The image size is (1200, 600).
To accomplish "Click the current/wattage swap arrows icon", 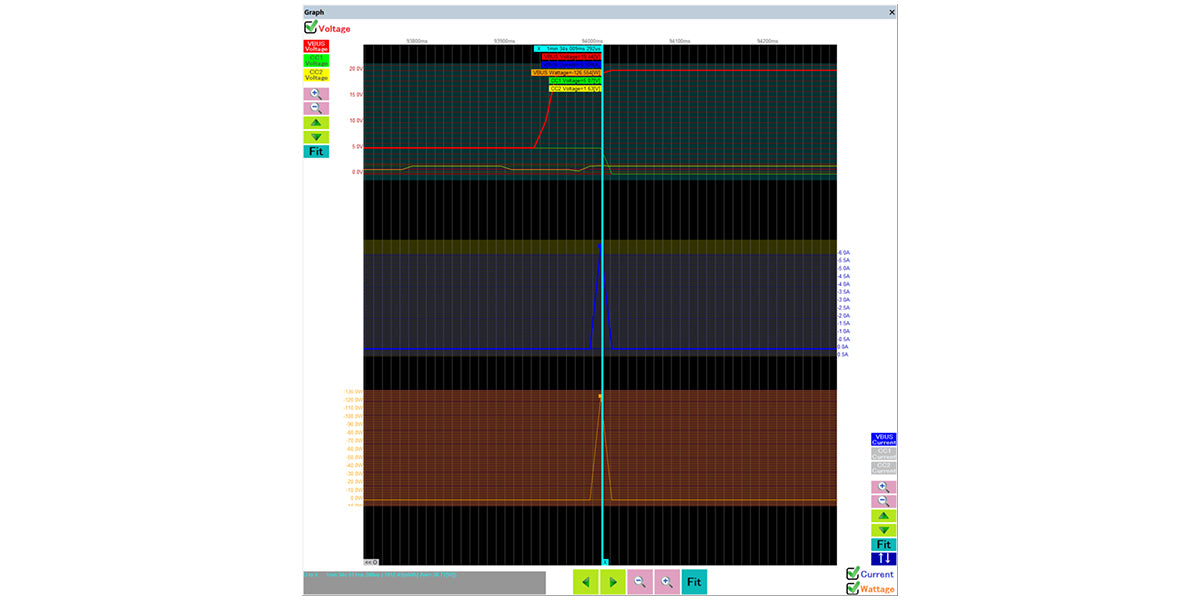I will coord(883,559).
